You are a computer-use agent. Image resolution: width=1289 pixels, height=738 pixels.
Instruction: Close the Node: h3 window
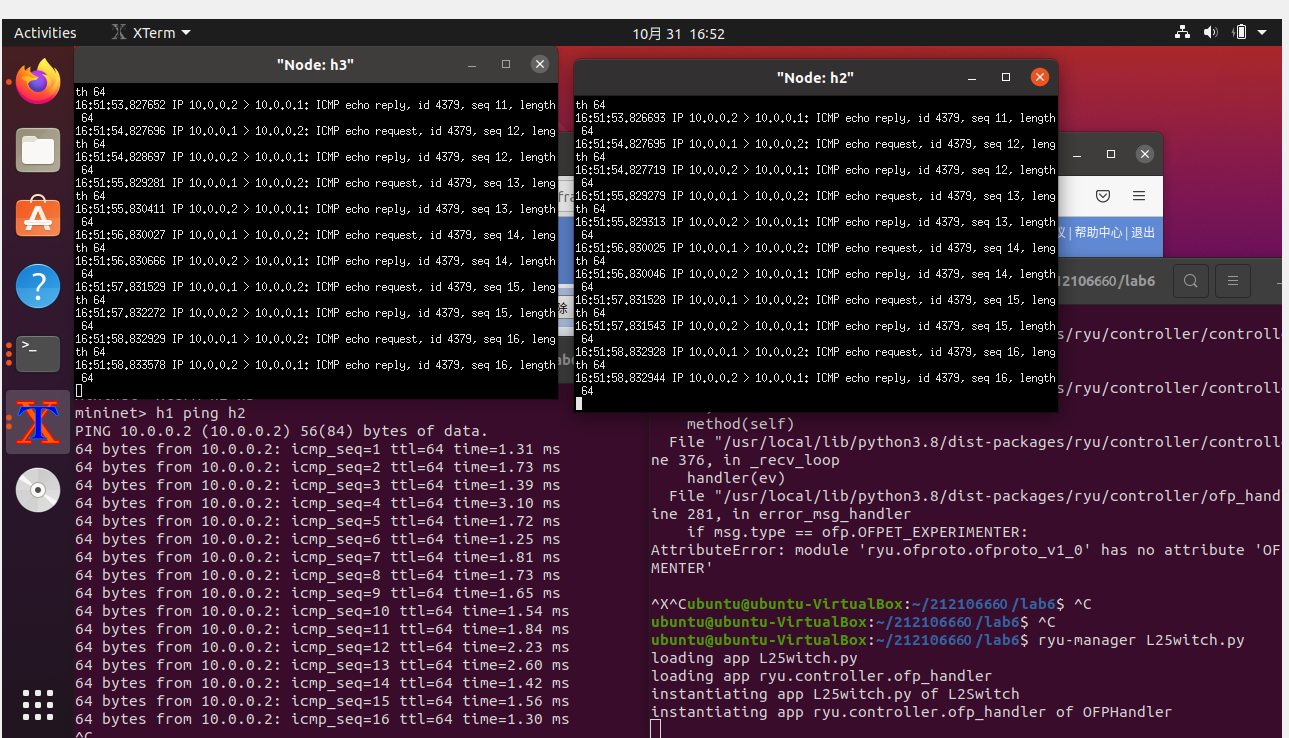point(540,64)
